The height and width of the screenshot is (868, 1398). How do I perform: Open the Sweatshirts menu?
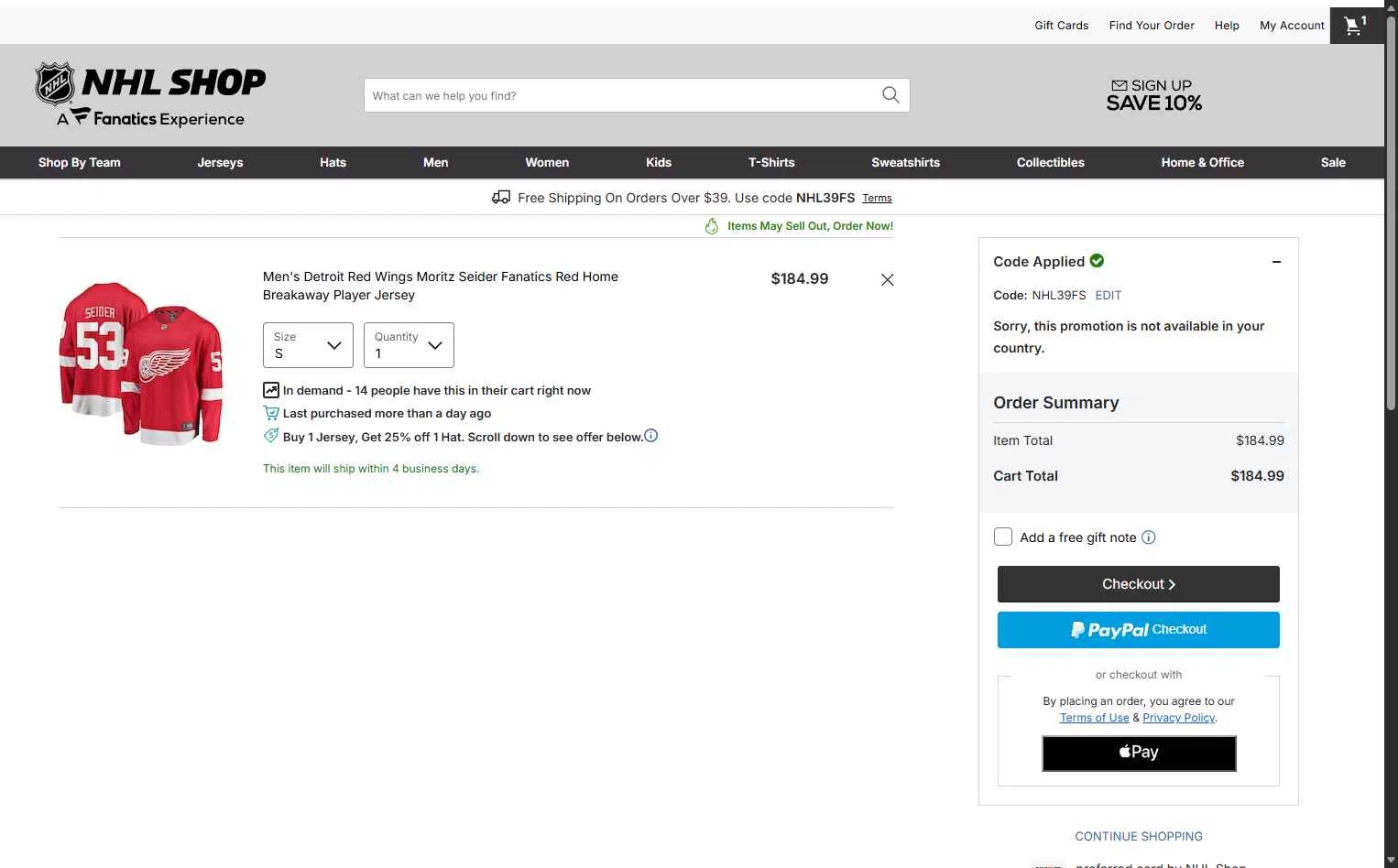(906, 162)
